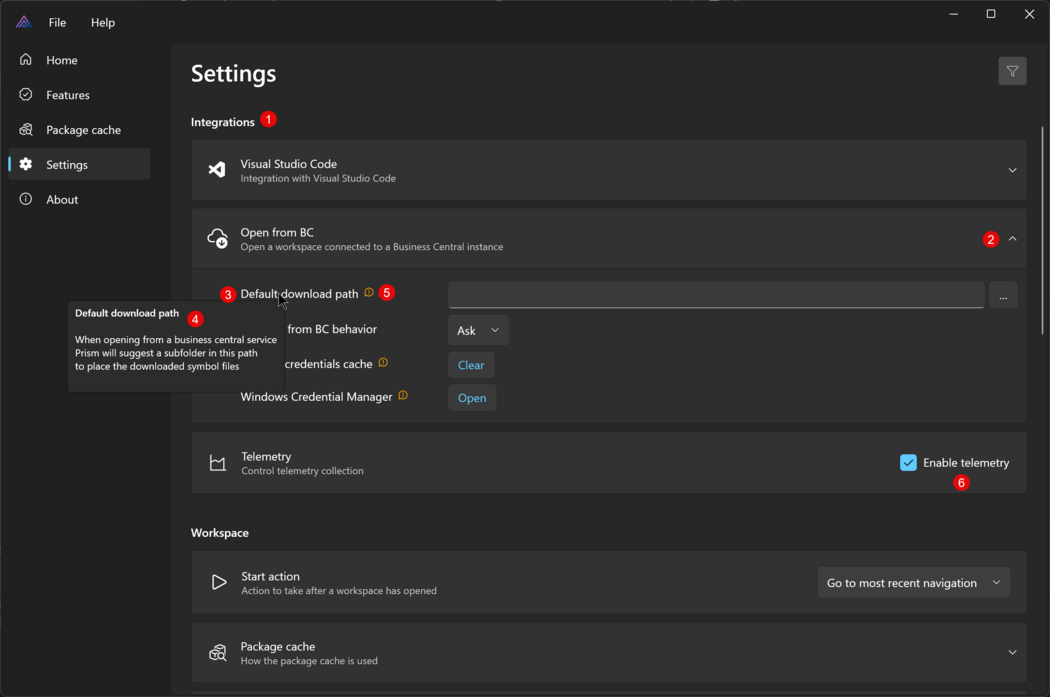Collapse the Open from BC section
The image size is (1050, 697).
click(1012, 239)
